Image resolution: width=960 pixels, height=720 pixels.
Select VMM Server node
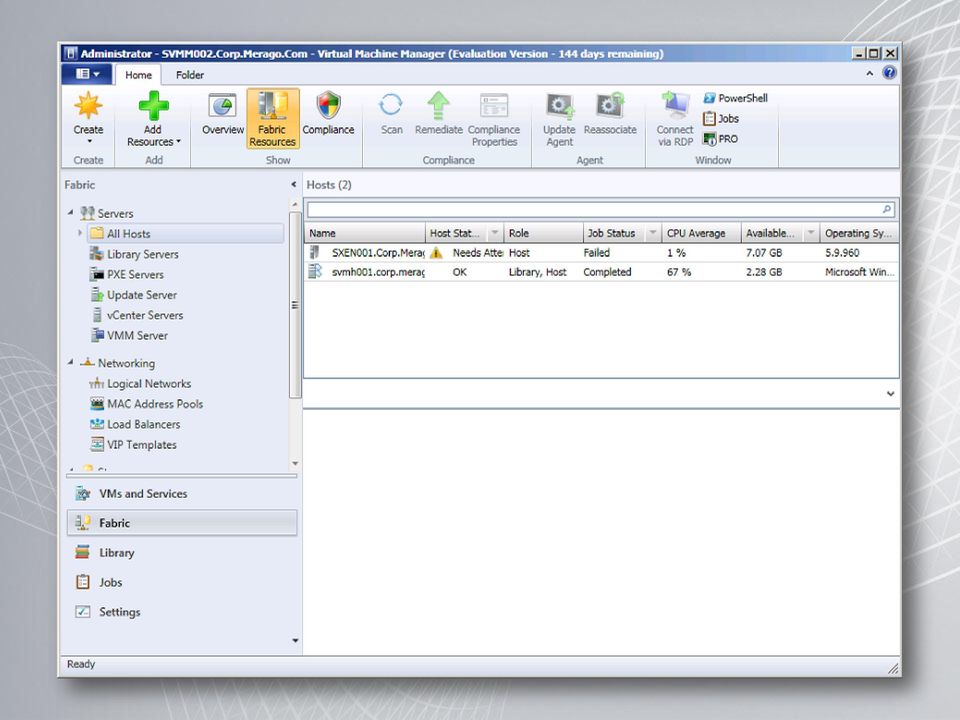pos(129,336)
